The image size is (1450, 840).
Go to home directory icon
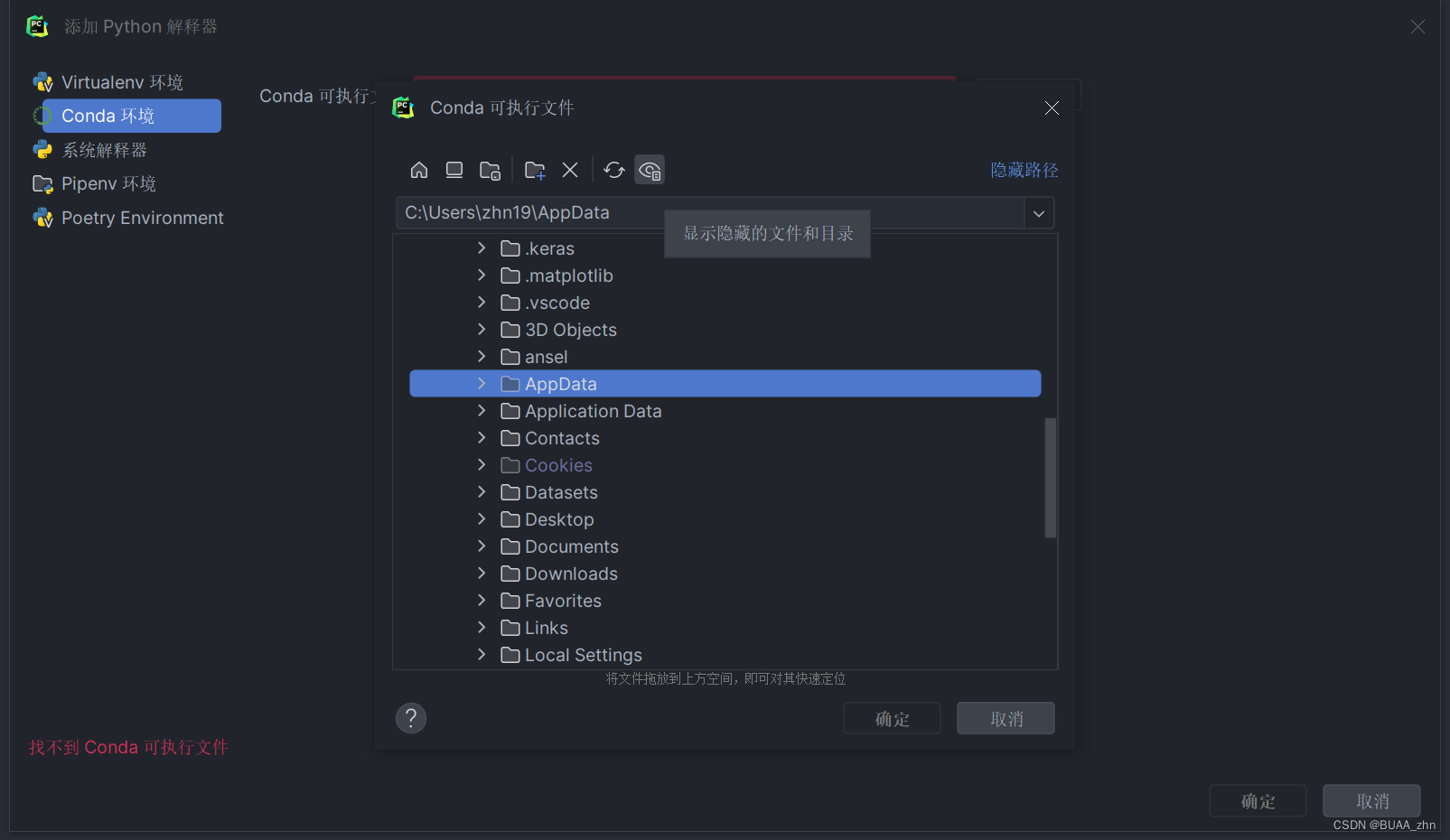419,170
